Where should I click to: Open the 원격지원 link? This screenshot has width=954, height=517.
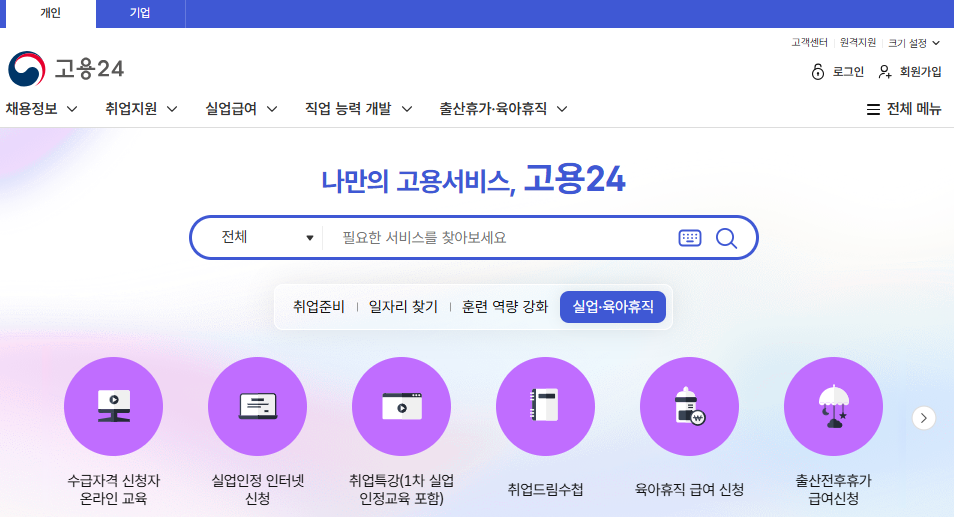[x=858, y=43]
